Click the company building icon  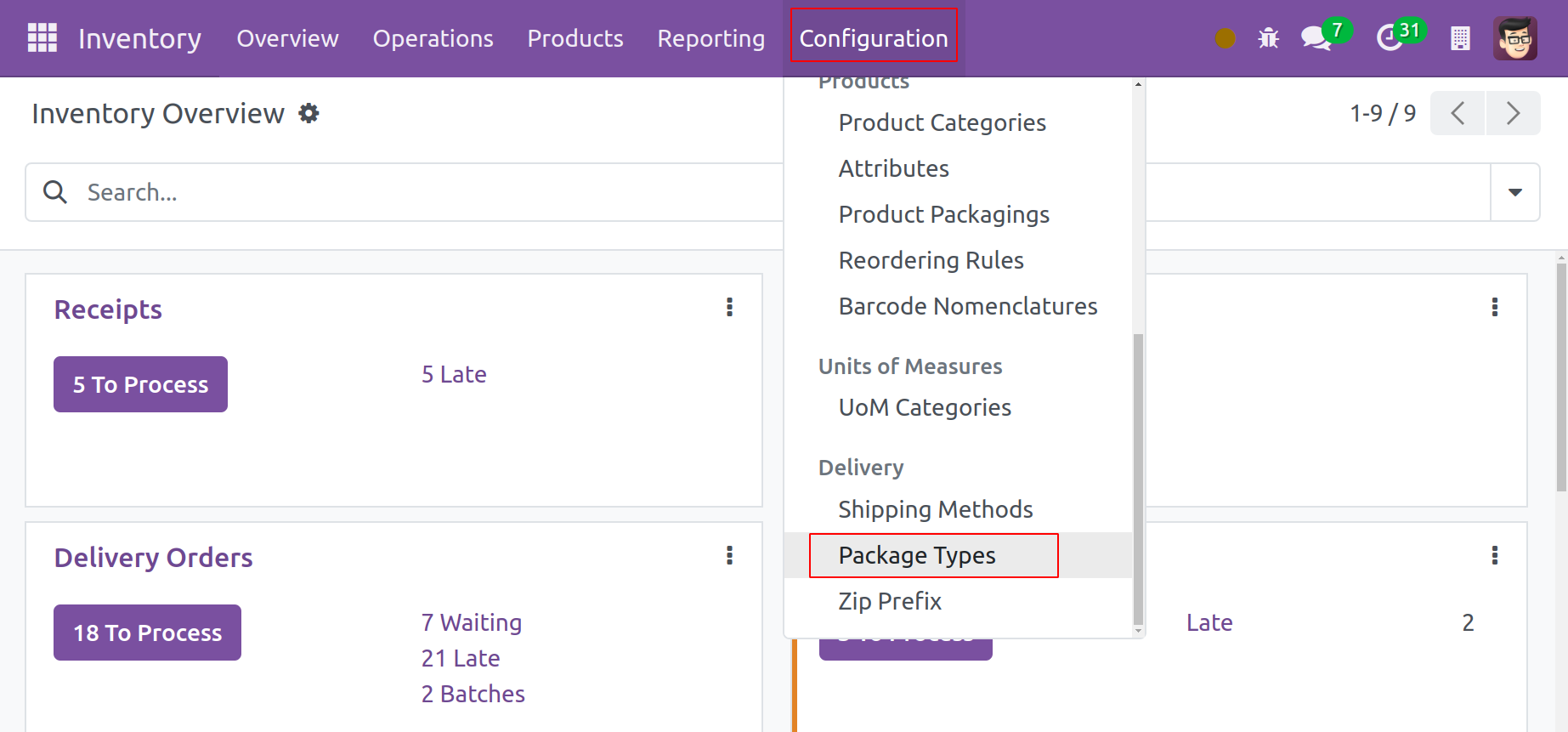pos(1460,38)
